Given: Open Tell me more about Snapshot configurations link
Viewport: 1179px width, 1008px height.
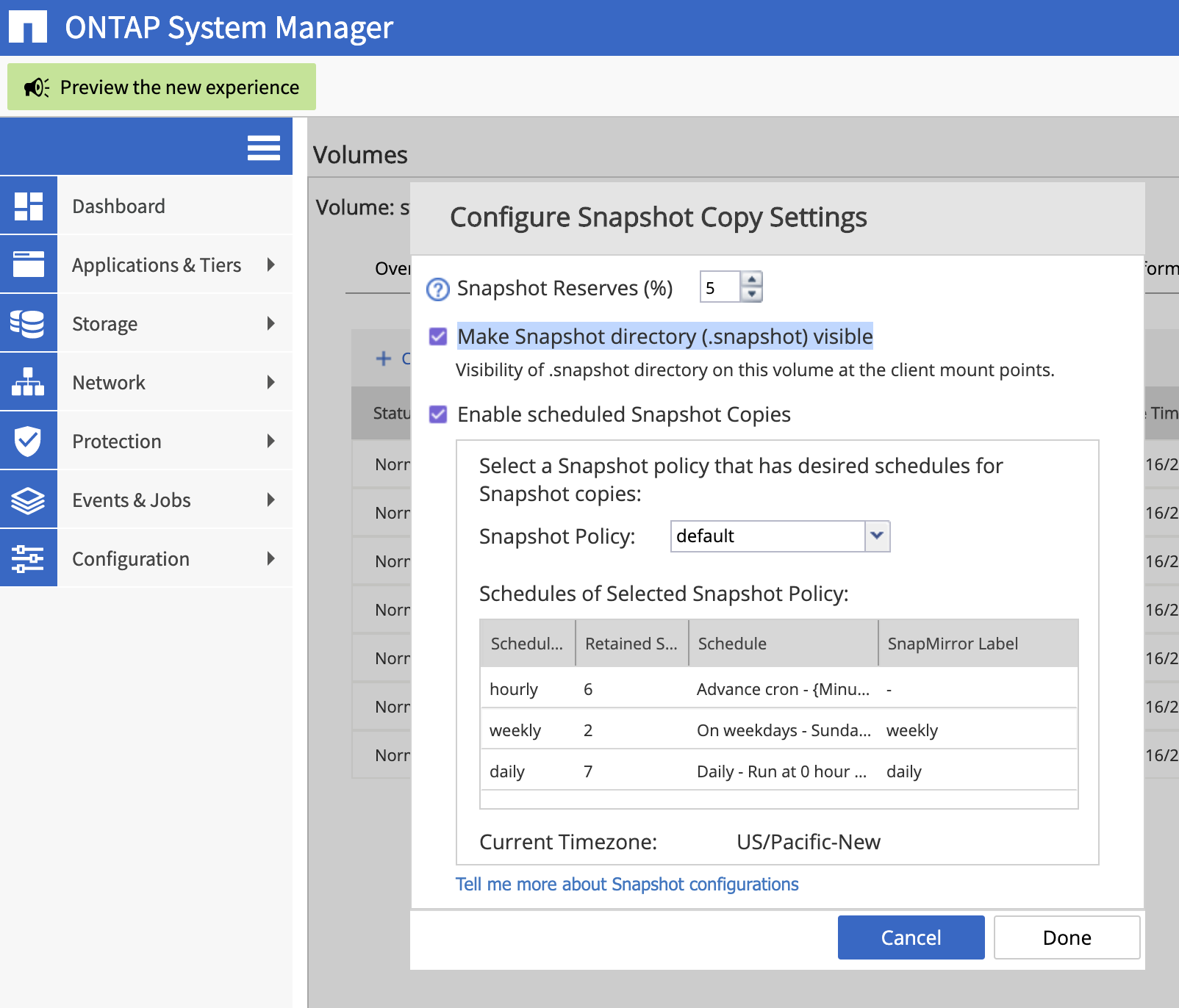Looking at the screenshot, I should (627, 884).
